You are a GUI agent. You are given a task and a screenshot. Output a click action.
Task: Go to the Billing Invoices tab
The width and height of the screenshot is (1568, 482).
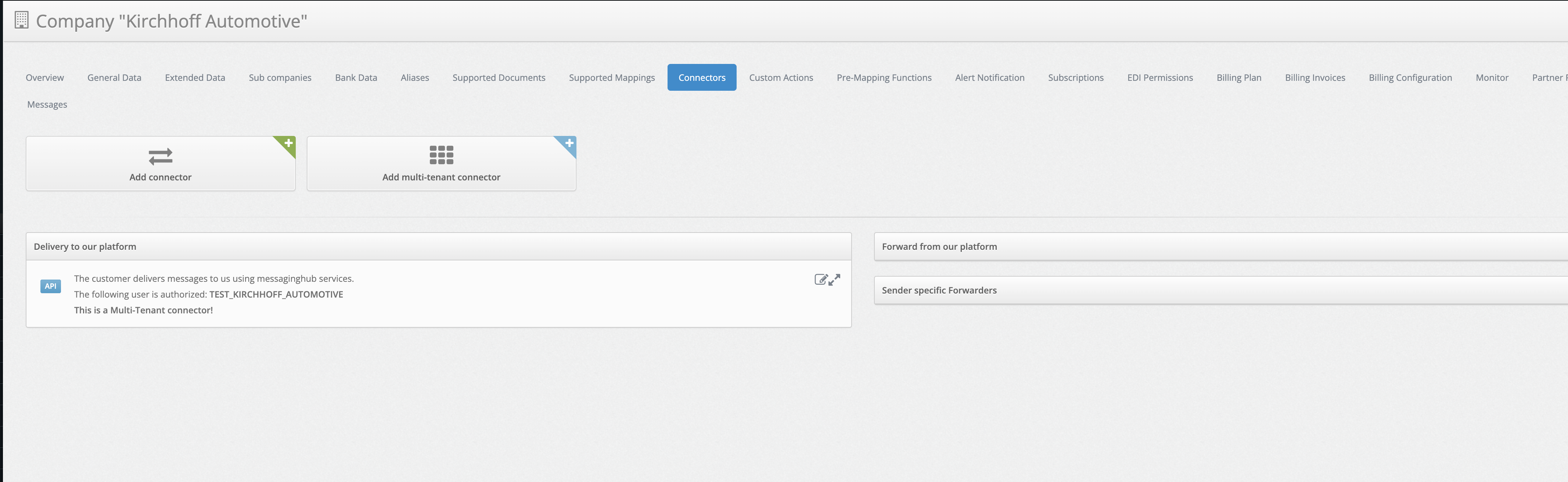click(x=1315, y=77)
